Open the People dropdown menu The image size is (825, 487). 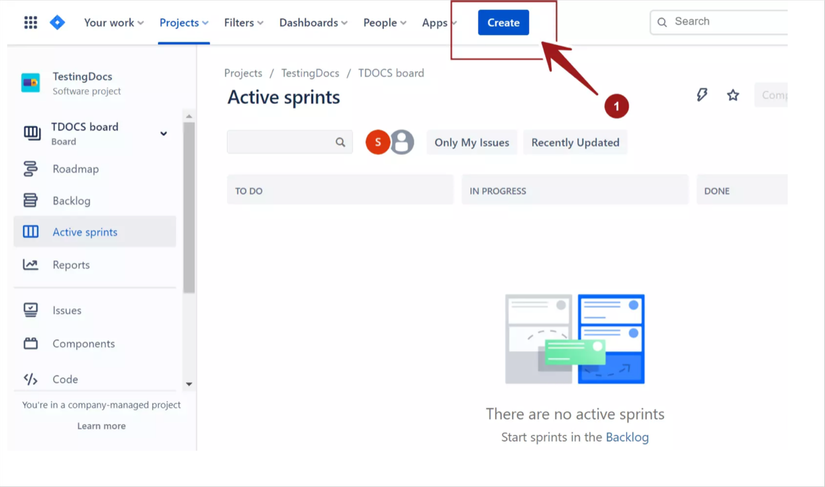tap(385, 23)
